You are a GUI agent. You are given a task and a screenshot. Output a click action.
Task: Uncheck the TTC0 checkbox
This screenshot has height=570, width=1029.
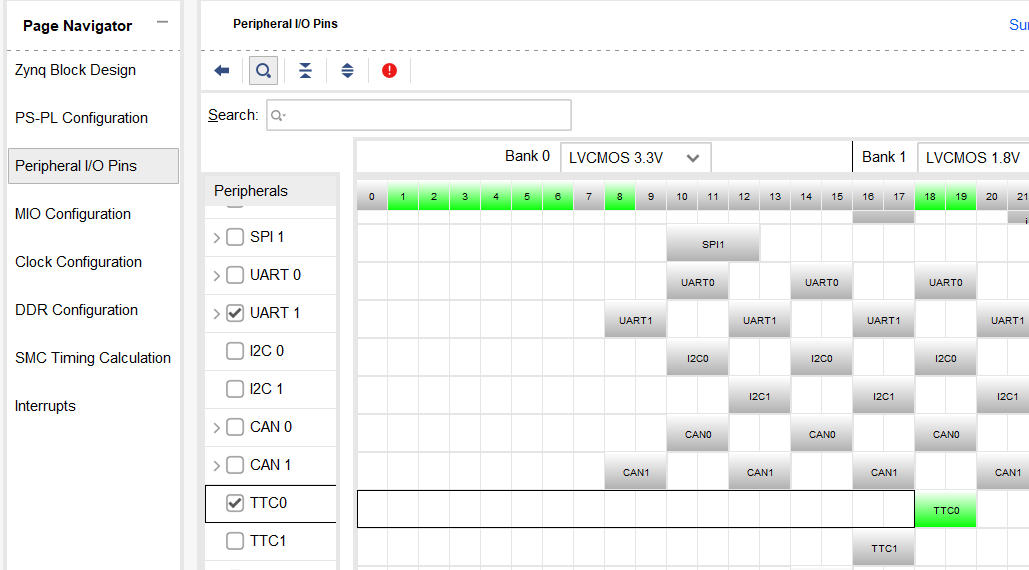point(235,503)
